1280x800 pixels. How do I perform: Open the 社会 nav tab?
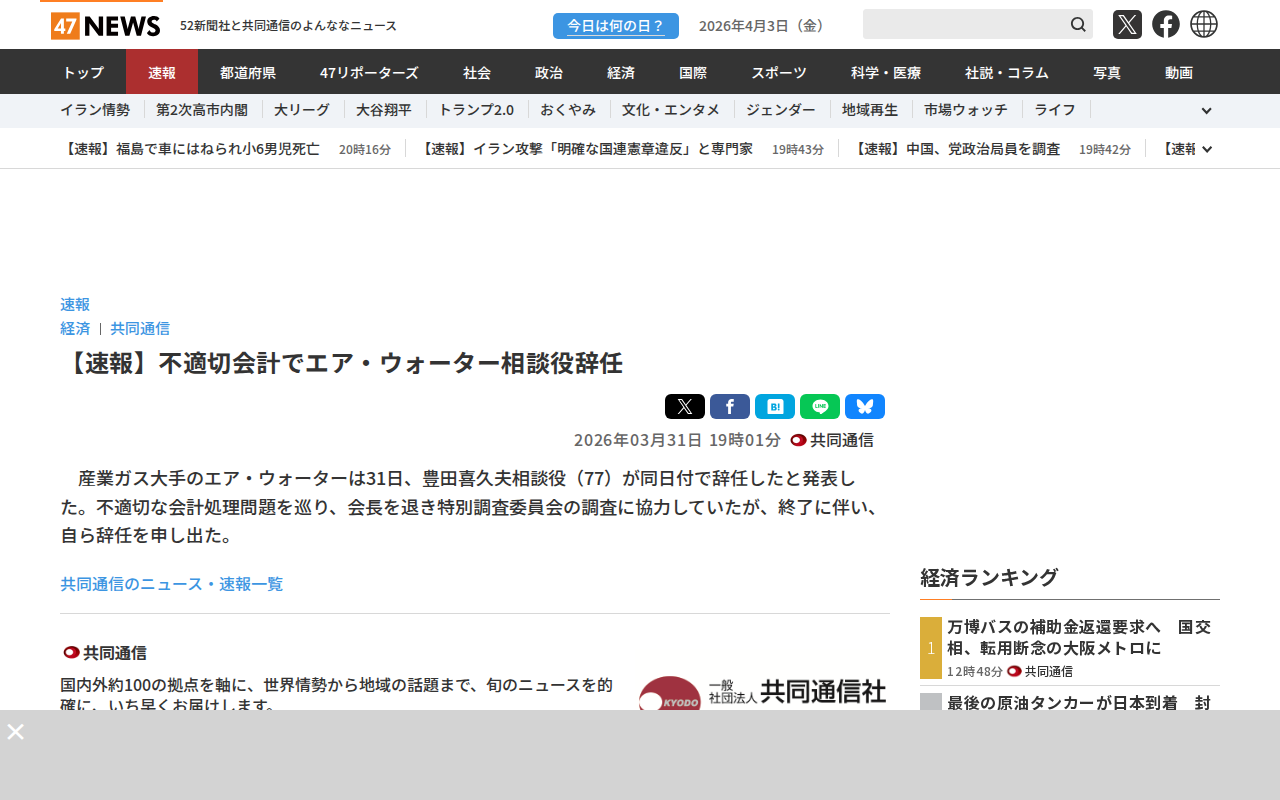click(x=477, y=72)
